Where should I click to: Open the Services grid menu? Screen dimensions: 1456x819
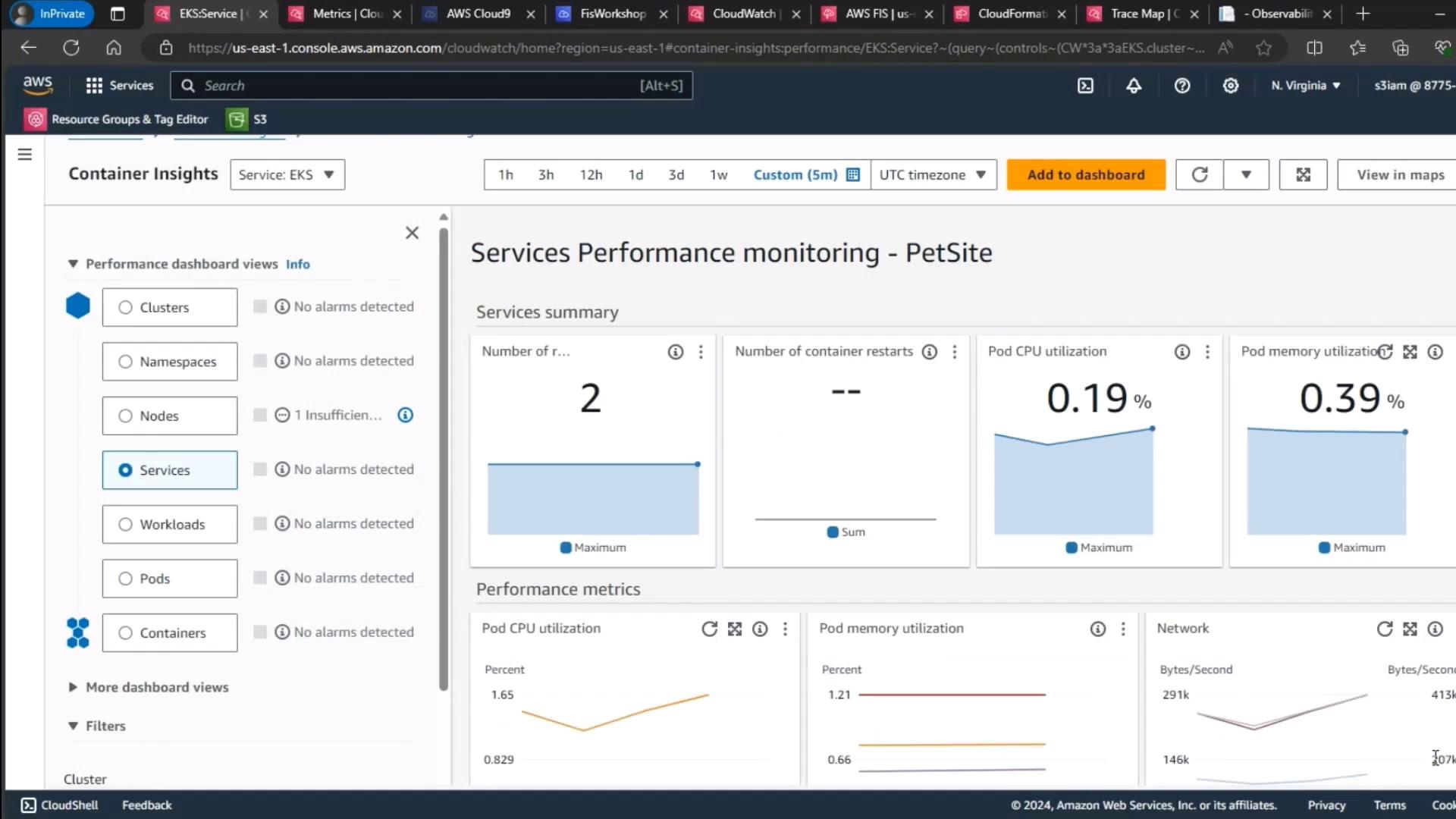coord(120,86)
